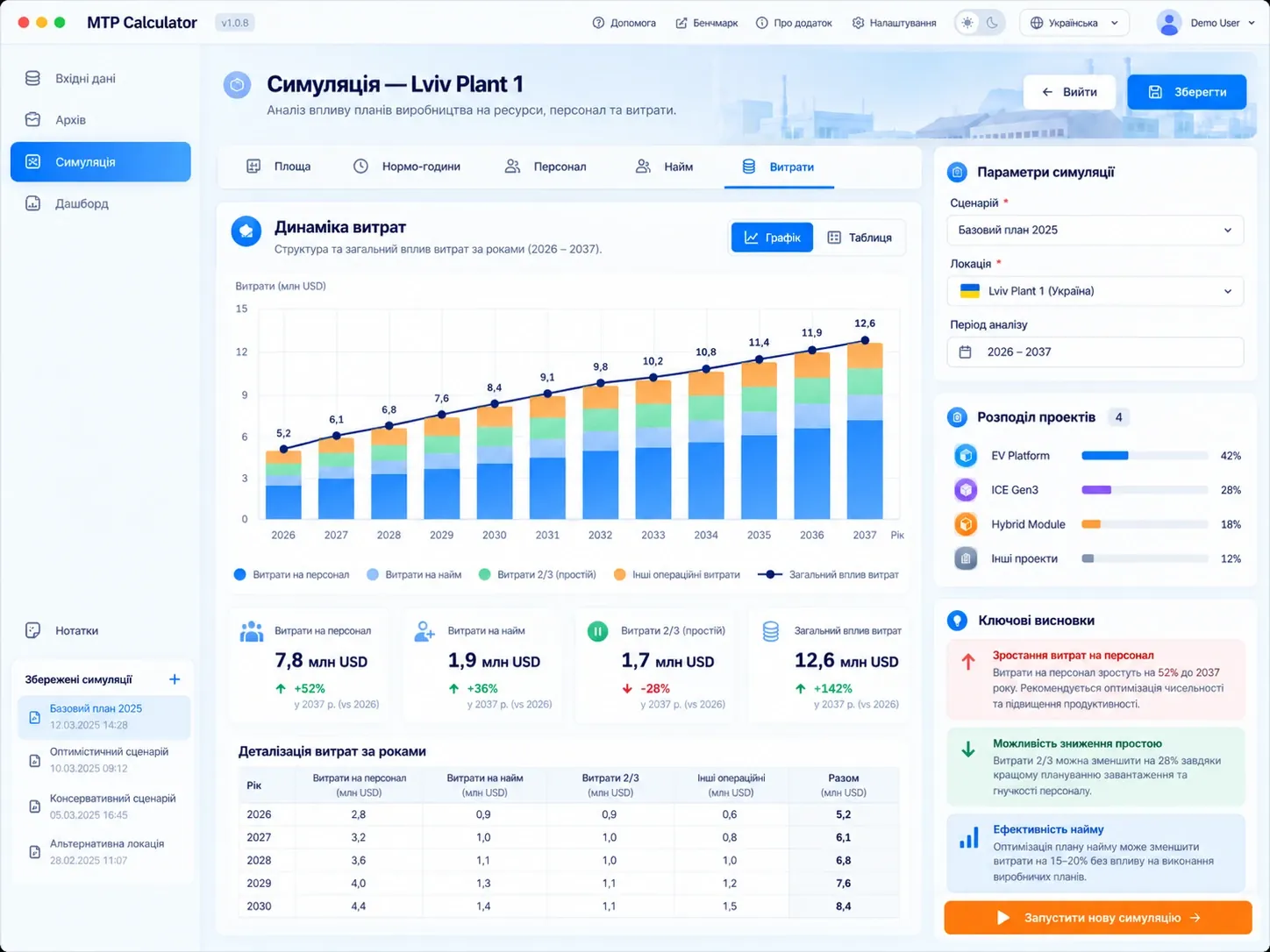Switch to light theme with sun toggle
Screen dimensions: 1270x952
(x=967, y=23)
